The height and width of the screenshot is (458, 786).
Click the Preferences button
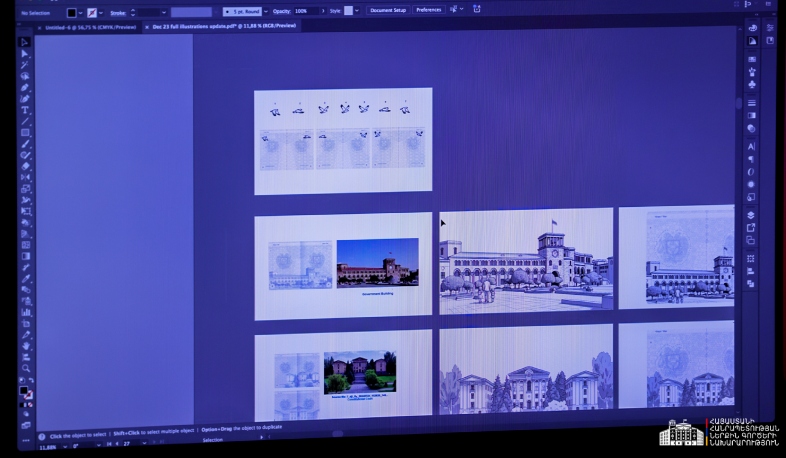[x=428, y=10]
